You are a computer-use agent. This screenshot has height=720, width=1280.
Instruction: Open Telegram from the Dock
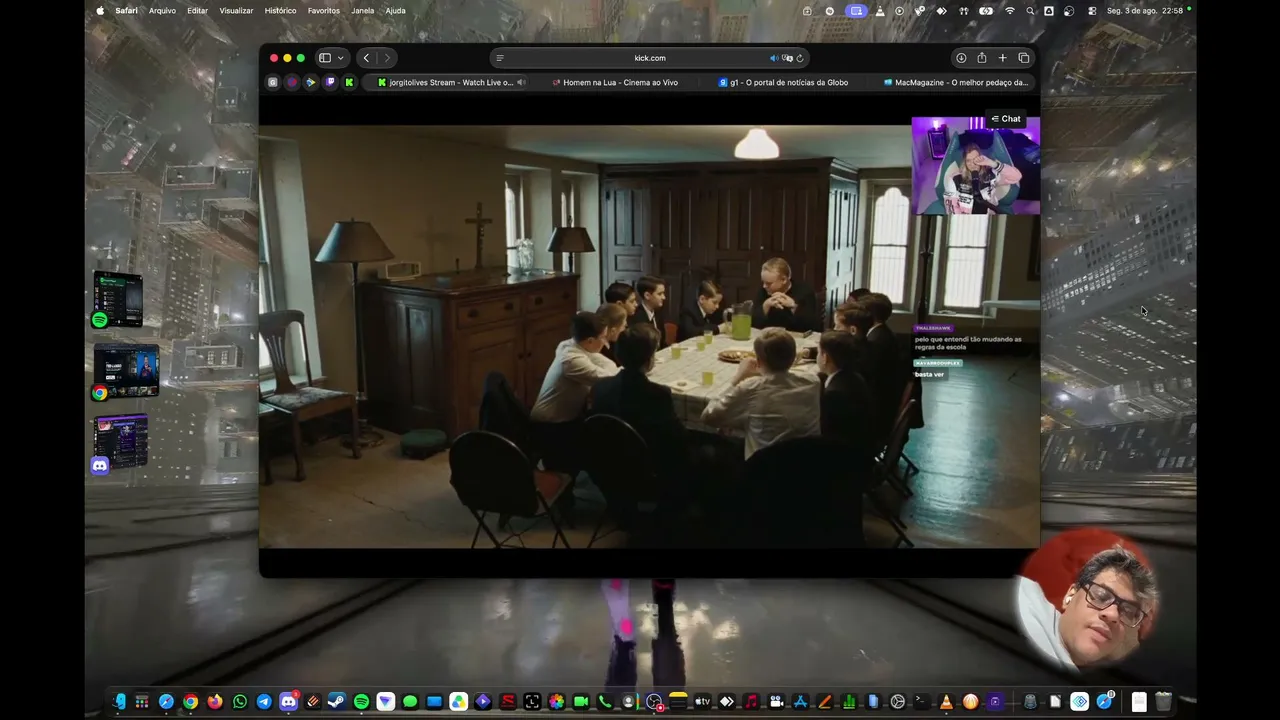pos(264,702)
